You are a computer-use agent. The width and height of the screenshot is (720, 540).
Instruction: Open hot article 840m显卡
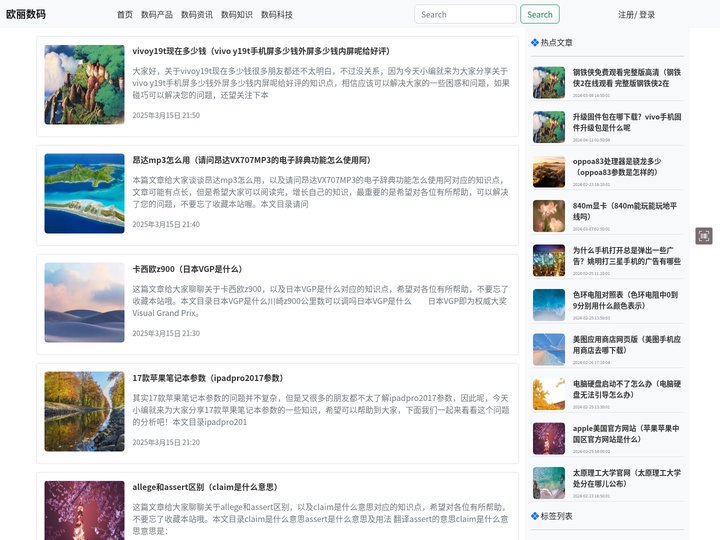point(624,211)
